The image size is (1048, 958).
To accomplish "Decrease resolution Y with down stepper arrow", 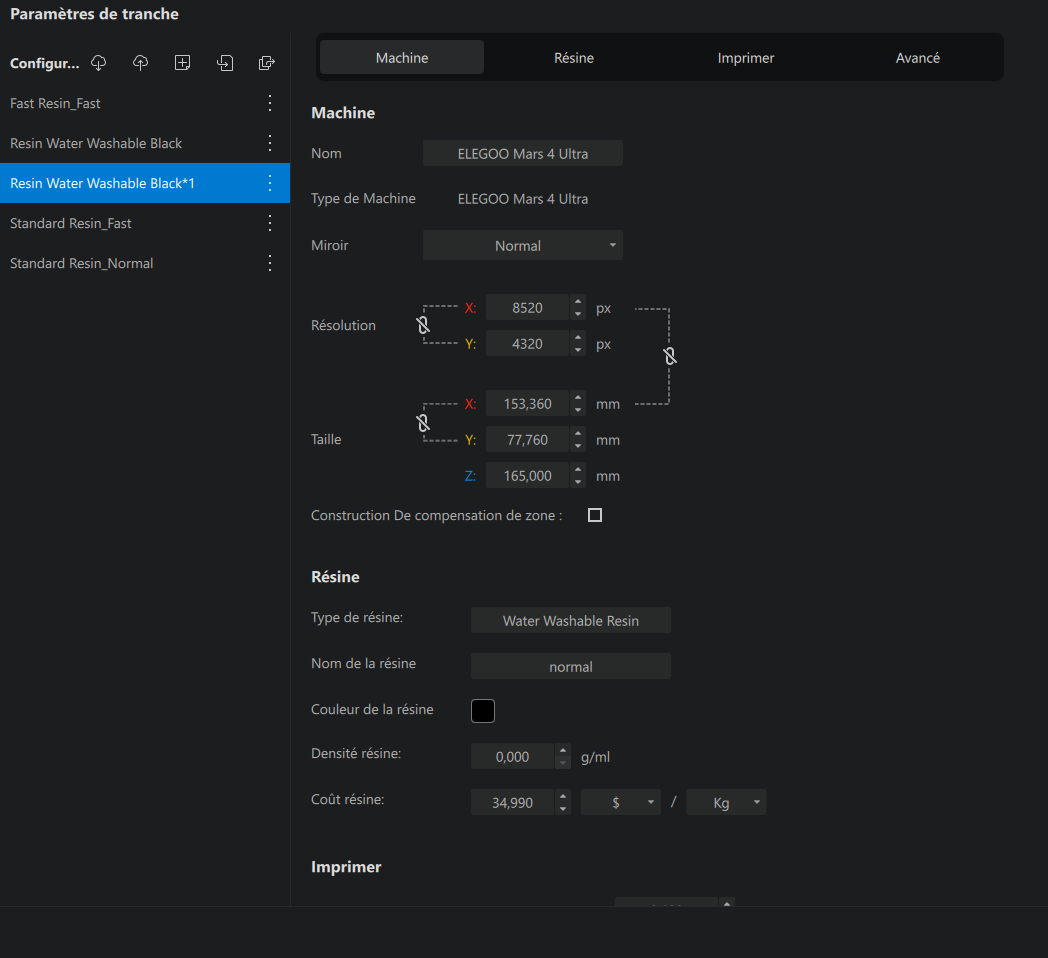I will tap(578, 350).
